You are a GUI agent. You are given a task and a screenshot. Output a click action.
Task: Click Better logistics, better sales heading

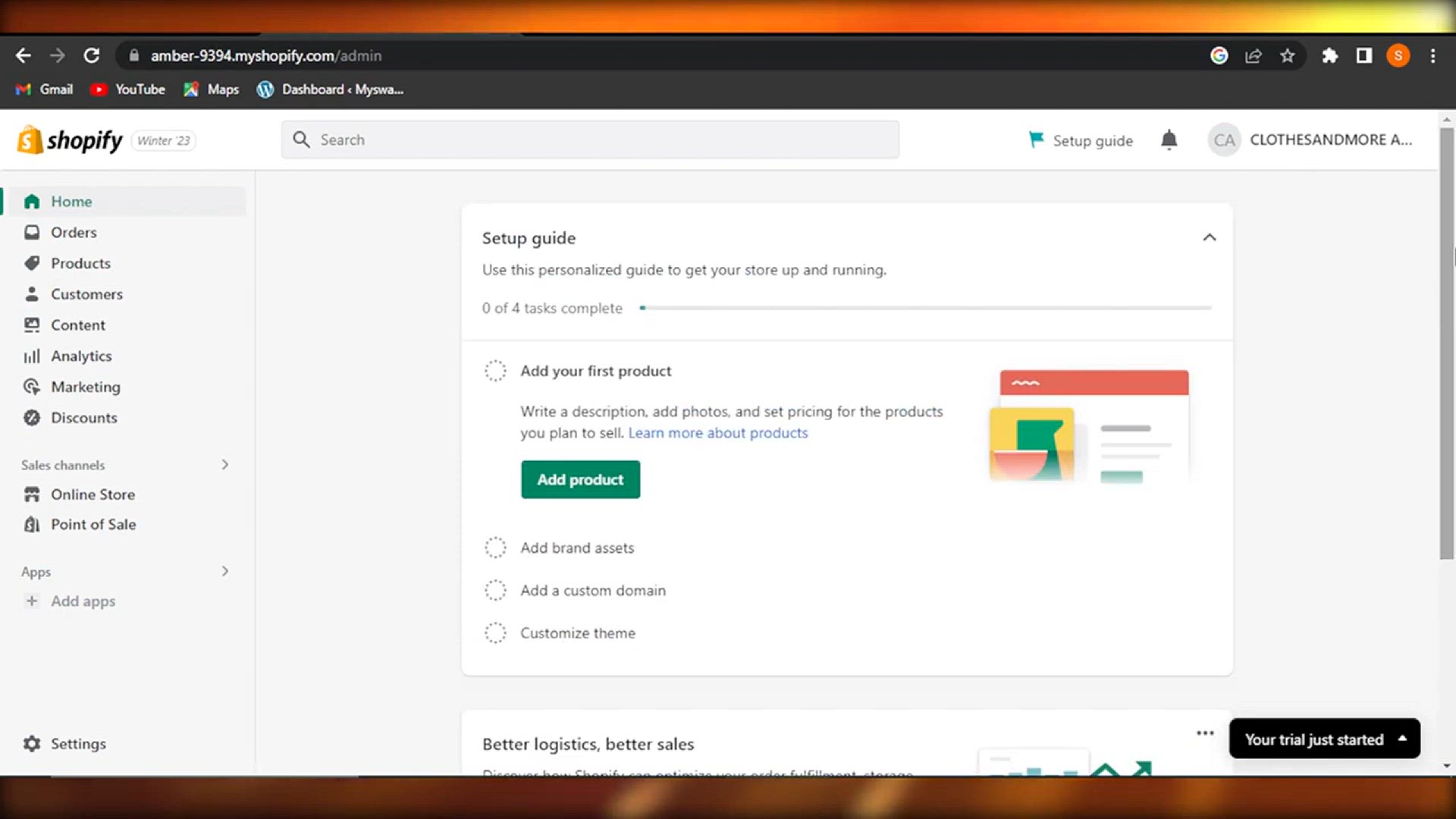[588, 744]
